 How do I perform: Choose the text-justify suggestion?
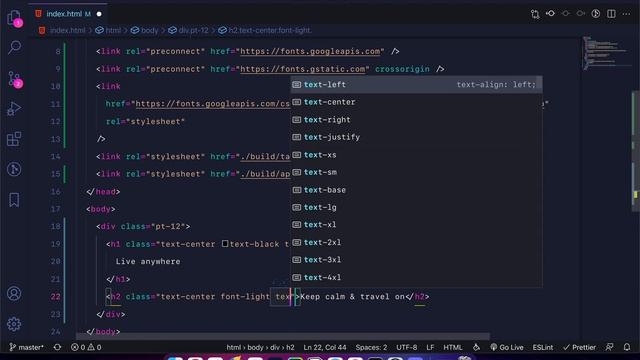tap(416, 137)
